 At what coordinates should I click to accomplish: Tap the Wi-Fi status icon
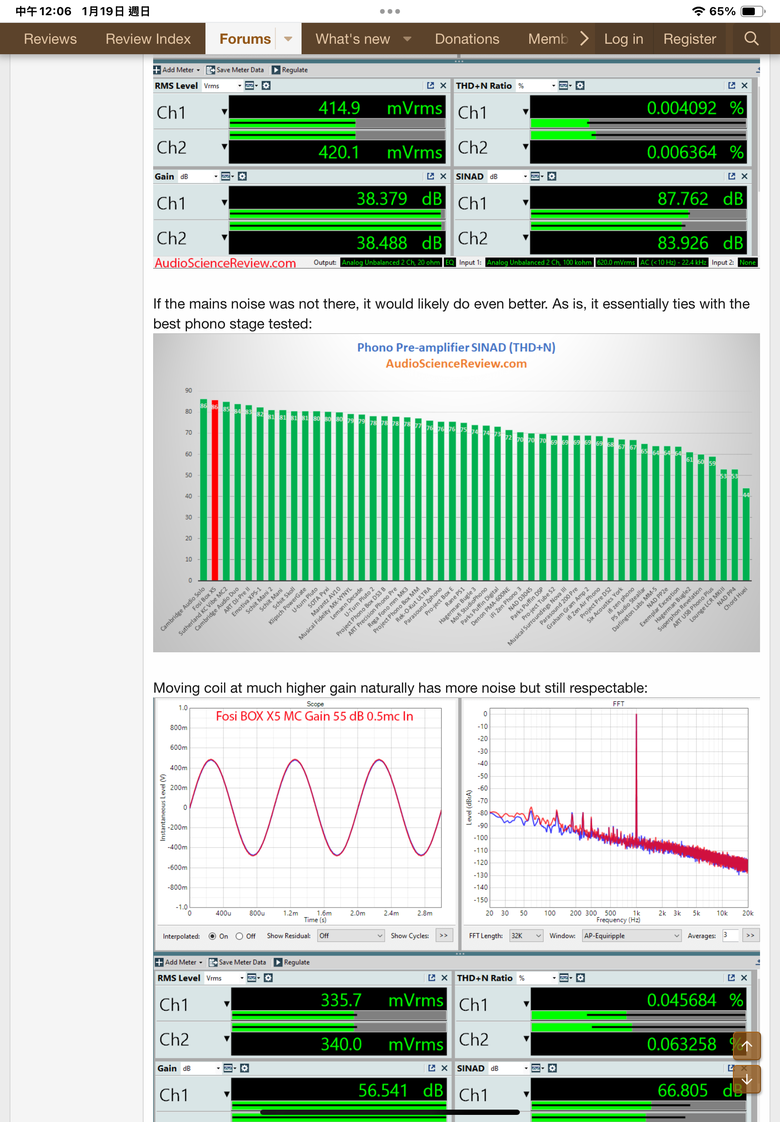coord(698,11)
